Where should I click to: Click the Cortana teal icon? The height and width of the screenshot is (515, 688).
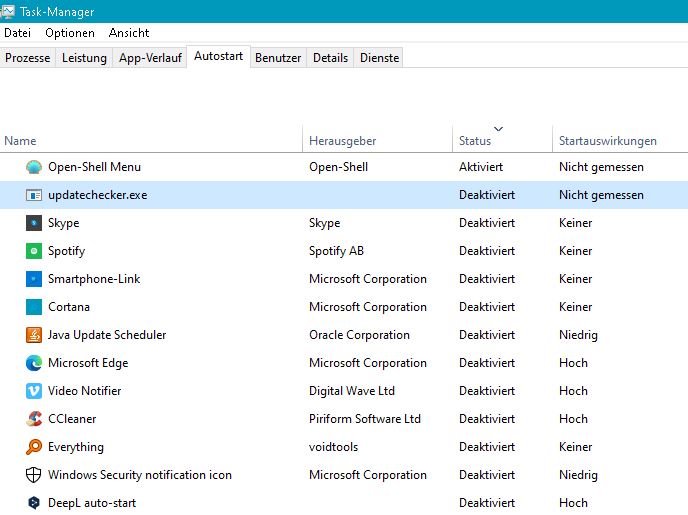point(34,307)
